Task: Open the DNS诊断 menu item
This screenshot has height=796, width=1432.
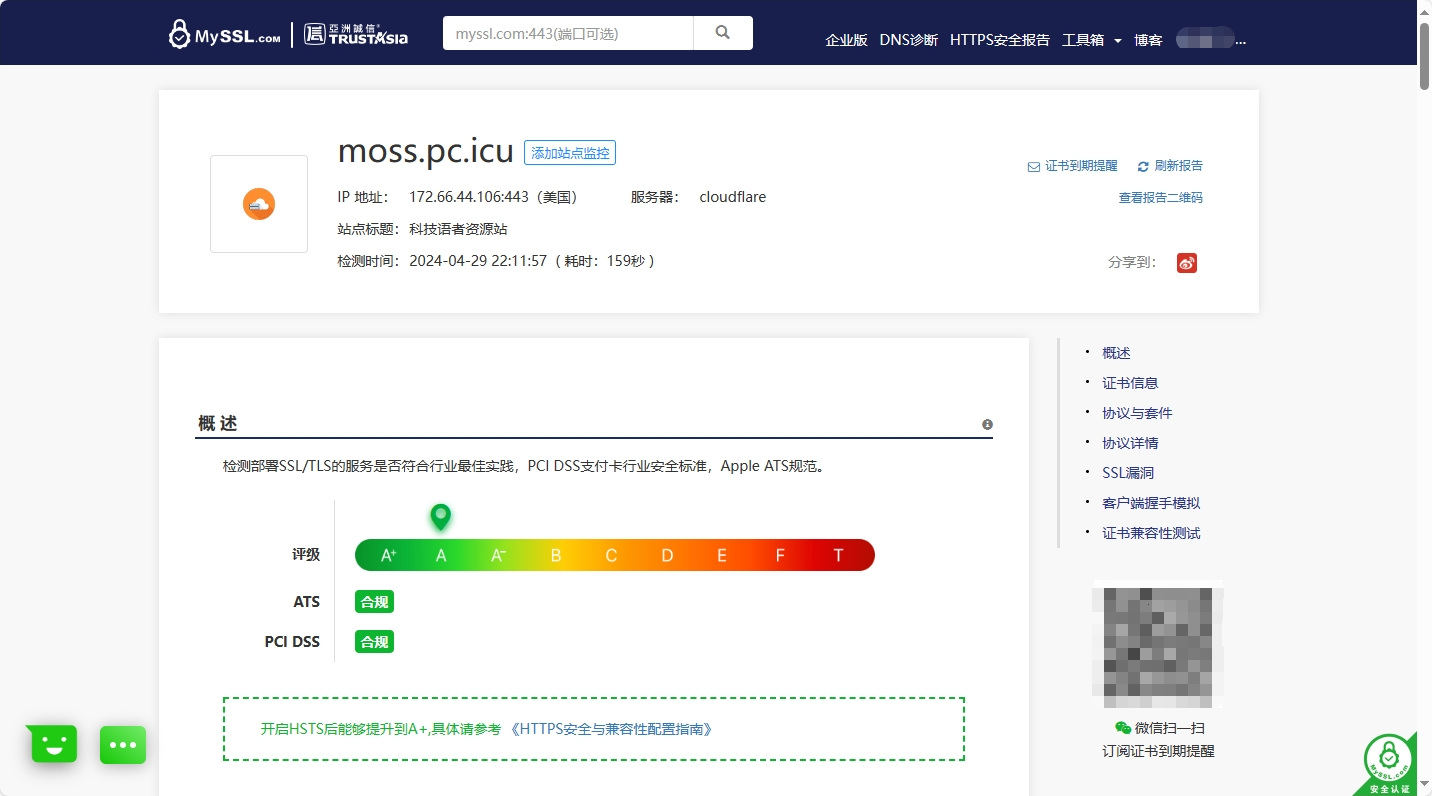Action: pos(908,40)
